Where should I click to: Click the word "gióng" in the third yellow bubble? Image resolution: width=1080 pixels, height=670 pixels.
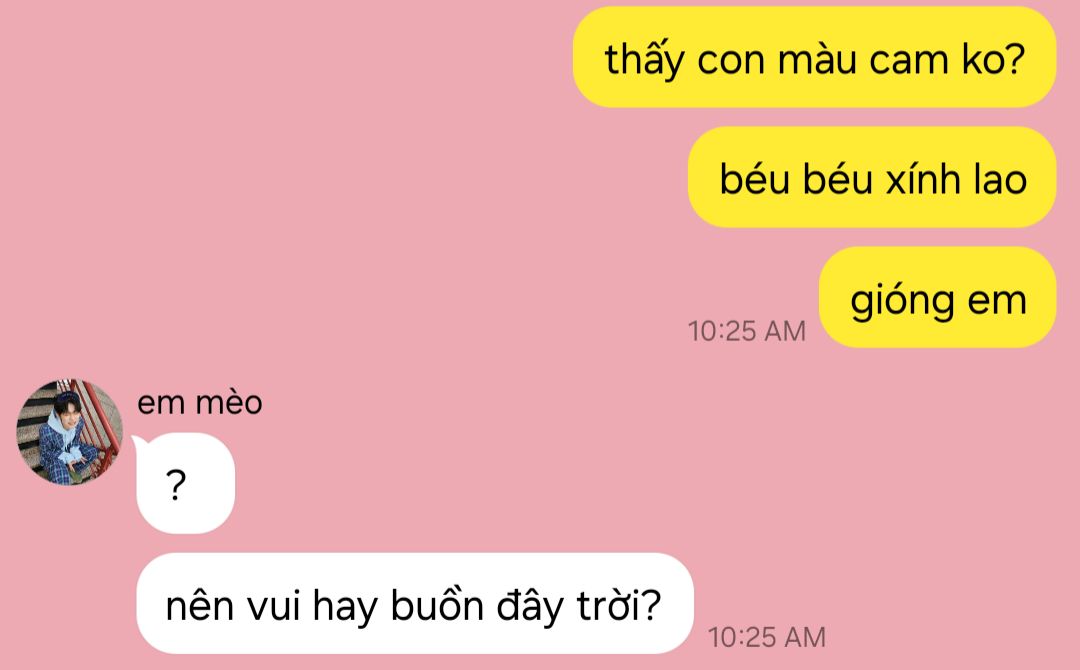pos(902,302)
